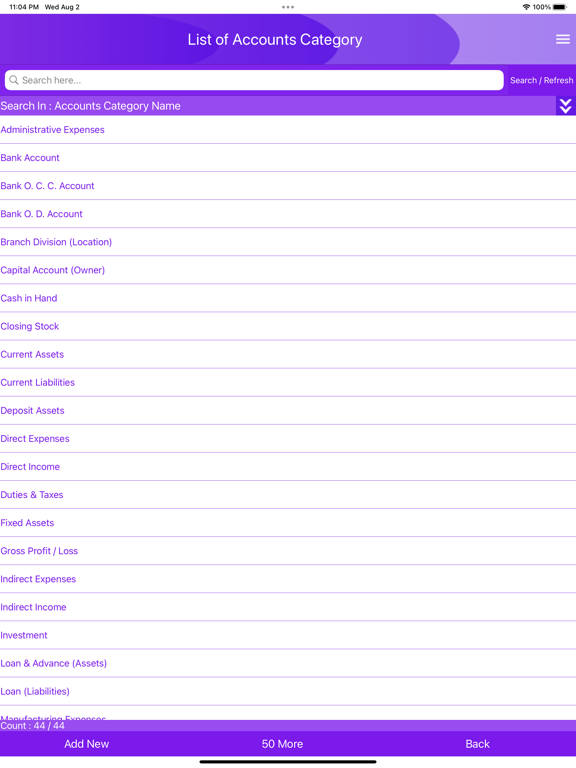
Task: Load 50 More records
Action: [x=282, y=744]
